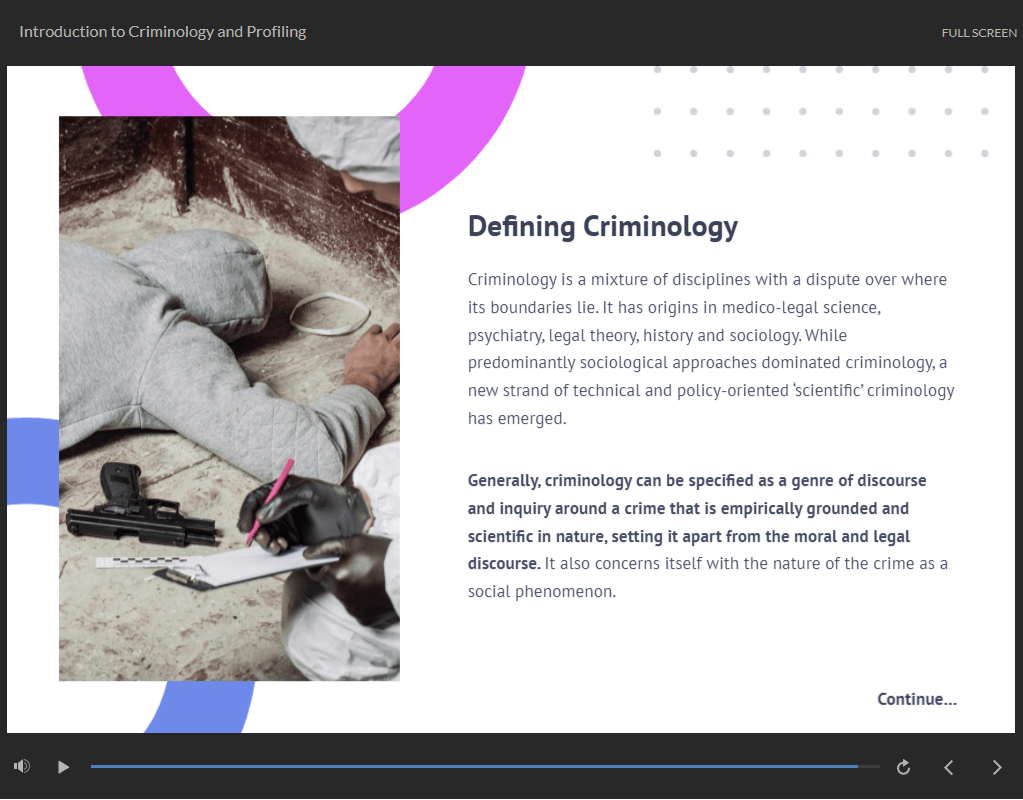This screenshot has width=1023, height=800.
Task: Click the Continue... link
Action: [916, 699]
